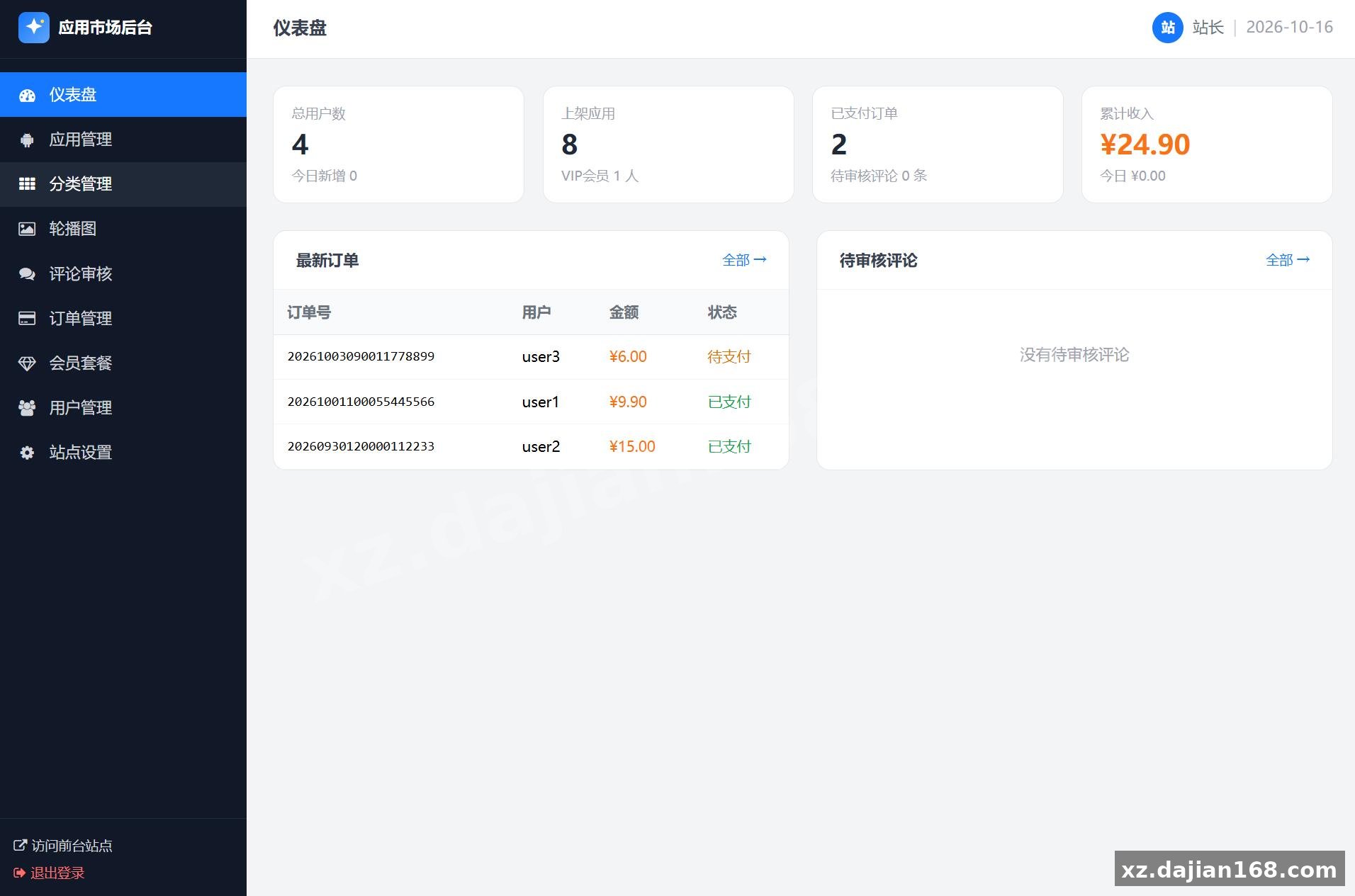The height and width of the screenshot is (896, 1355).
Task: Click the dashboard gauge icon in sidebar
Action: coord(27,95)
